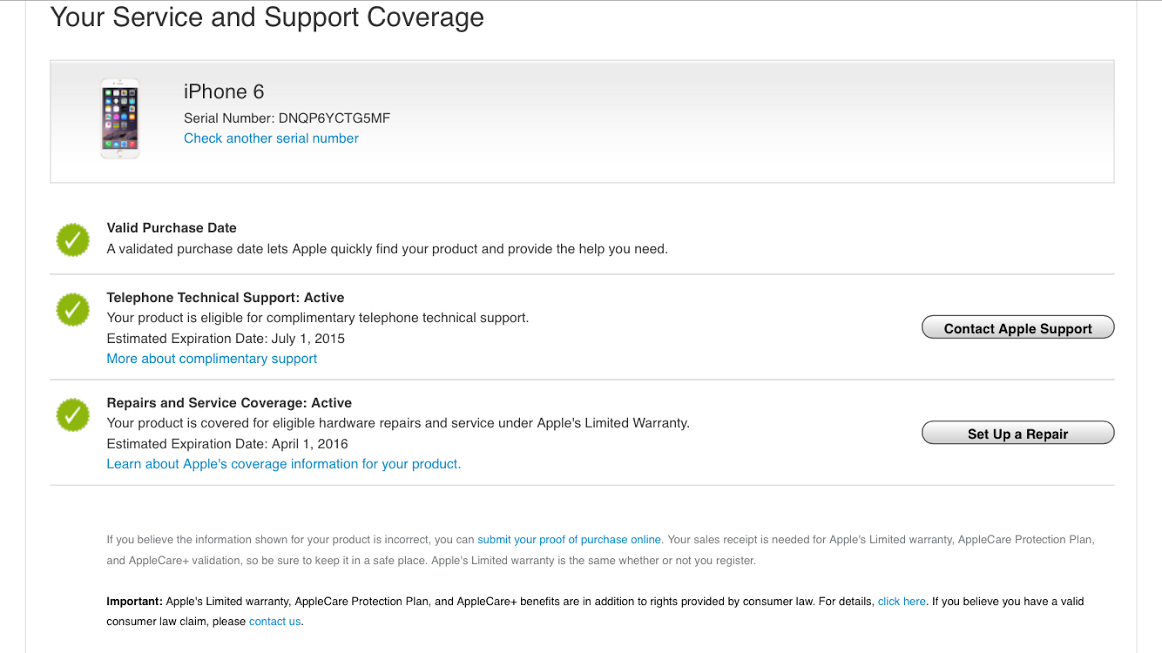Click the Repairs and Service Coverage: Active heading

(x=229, y=403)
